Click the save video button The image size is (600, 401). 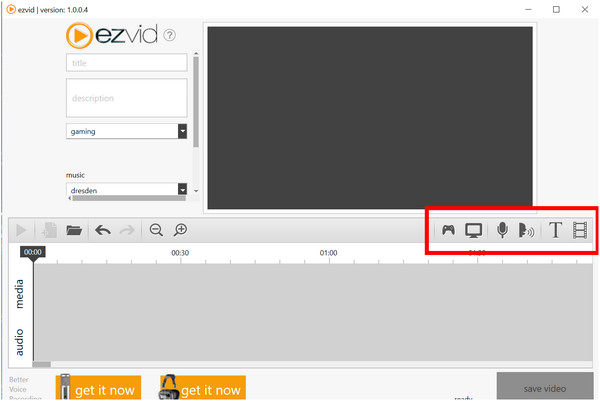(x=545, y=386)
